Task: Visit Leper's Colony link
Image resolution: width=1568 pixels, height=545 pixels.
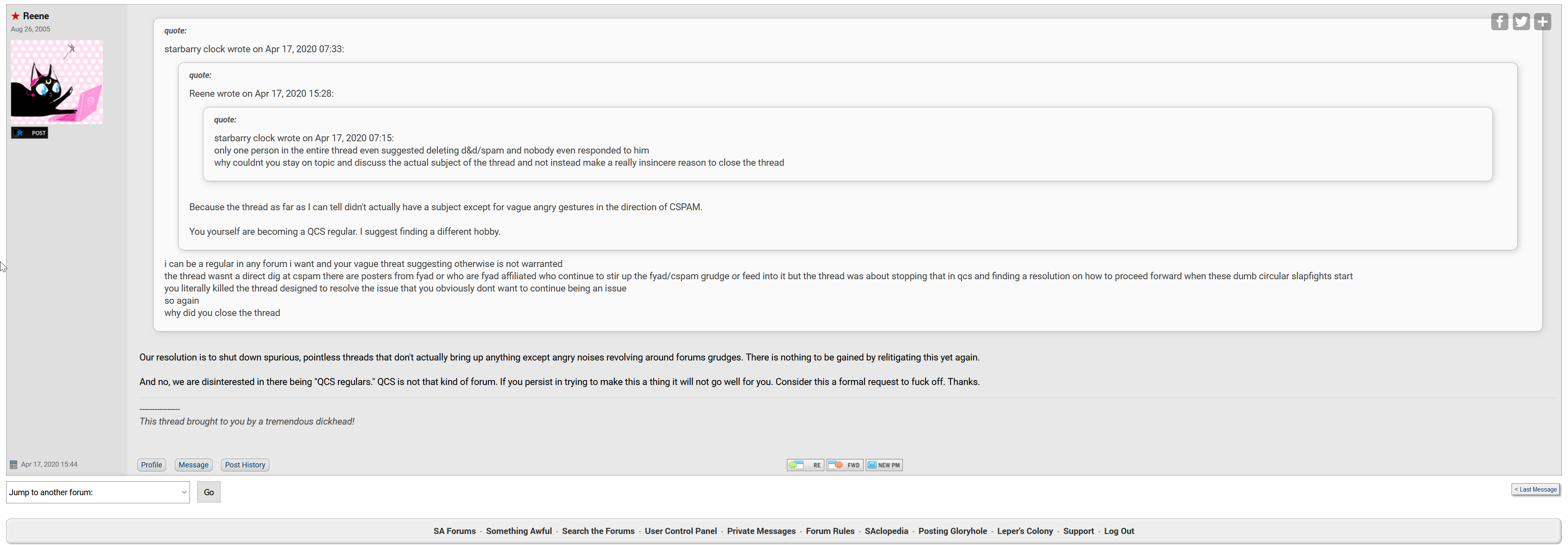Action: pyautogui.click(x=1025, y=531)
